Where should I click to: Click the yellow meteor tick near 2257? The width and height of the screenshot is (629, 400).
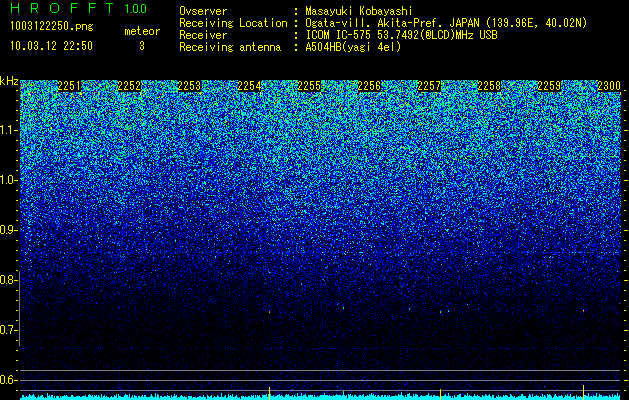point(440,394)
